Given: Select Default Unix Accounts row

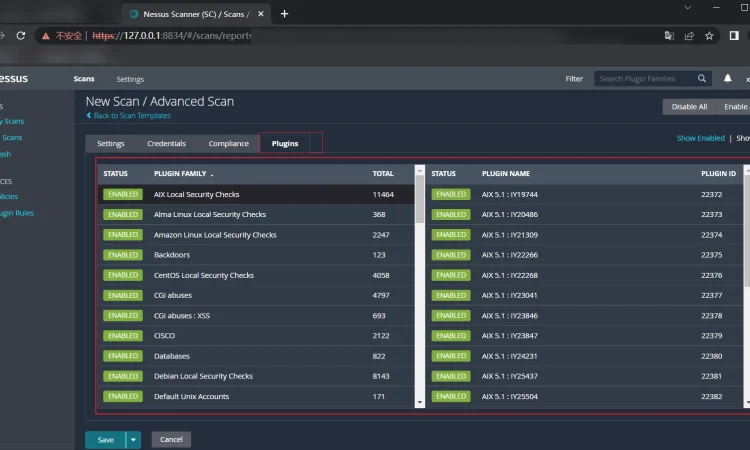Looking at the screenshot, I should coord(256,396).
